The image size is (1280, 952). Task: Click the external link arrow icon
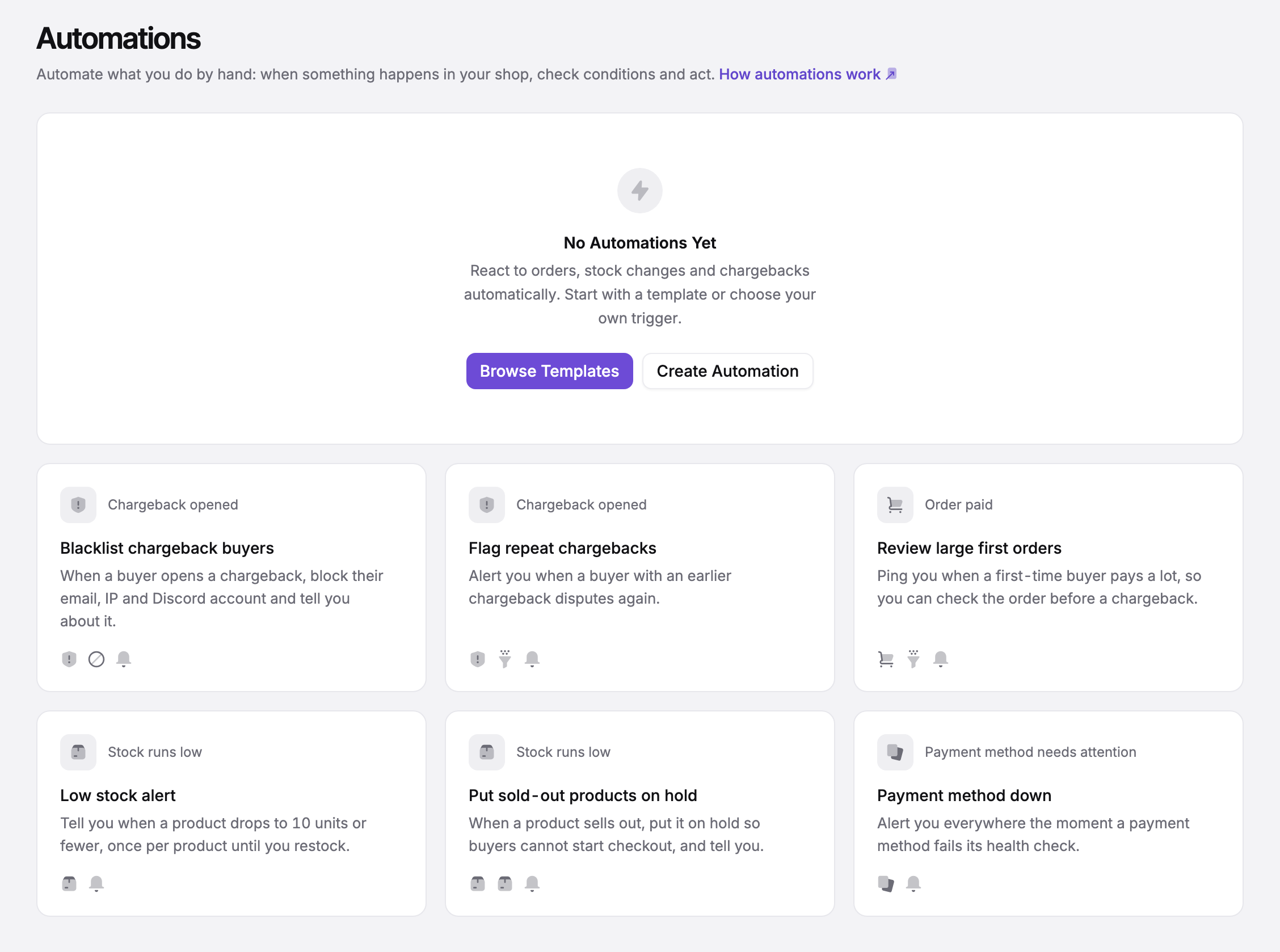(x=891, y=74)
